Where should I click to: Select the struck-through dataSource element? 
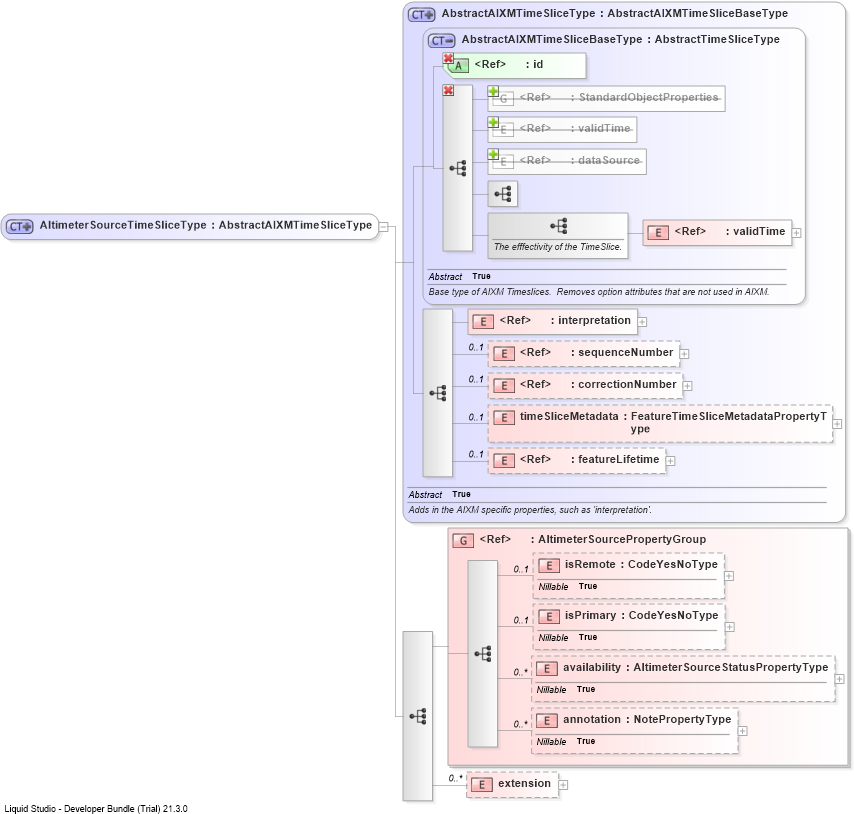568,162
